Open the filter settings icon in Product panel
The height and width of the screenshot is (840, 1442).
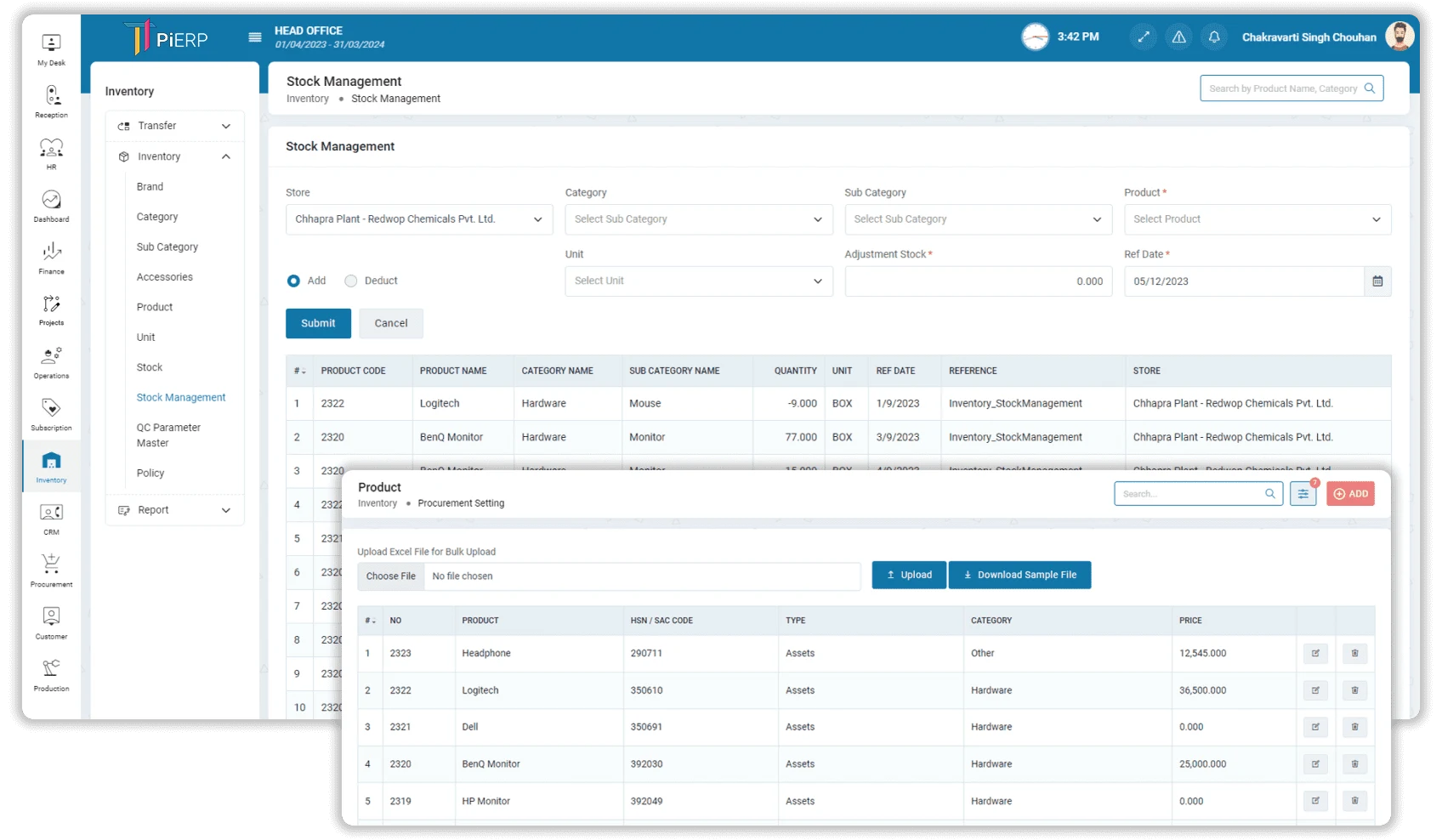click(x=1303, y=494)
